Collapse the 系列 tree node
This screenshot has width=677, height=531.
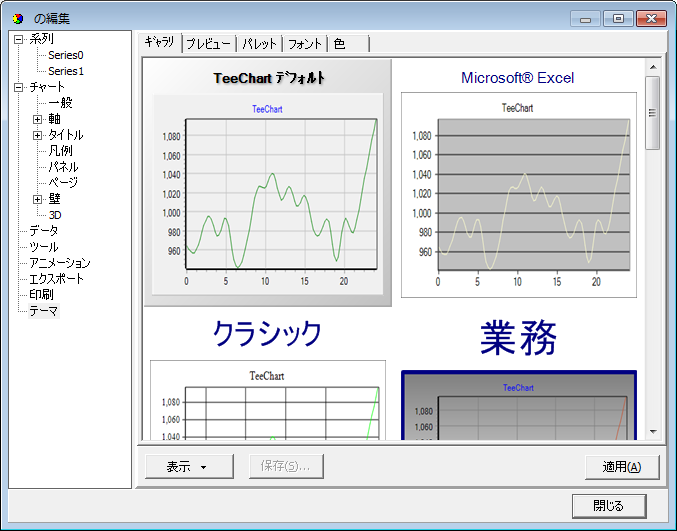(19, 39)
